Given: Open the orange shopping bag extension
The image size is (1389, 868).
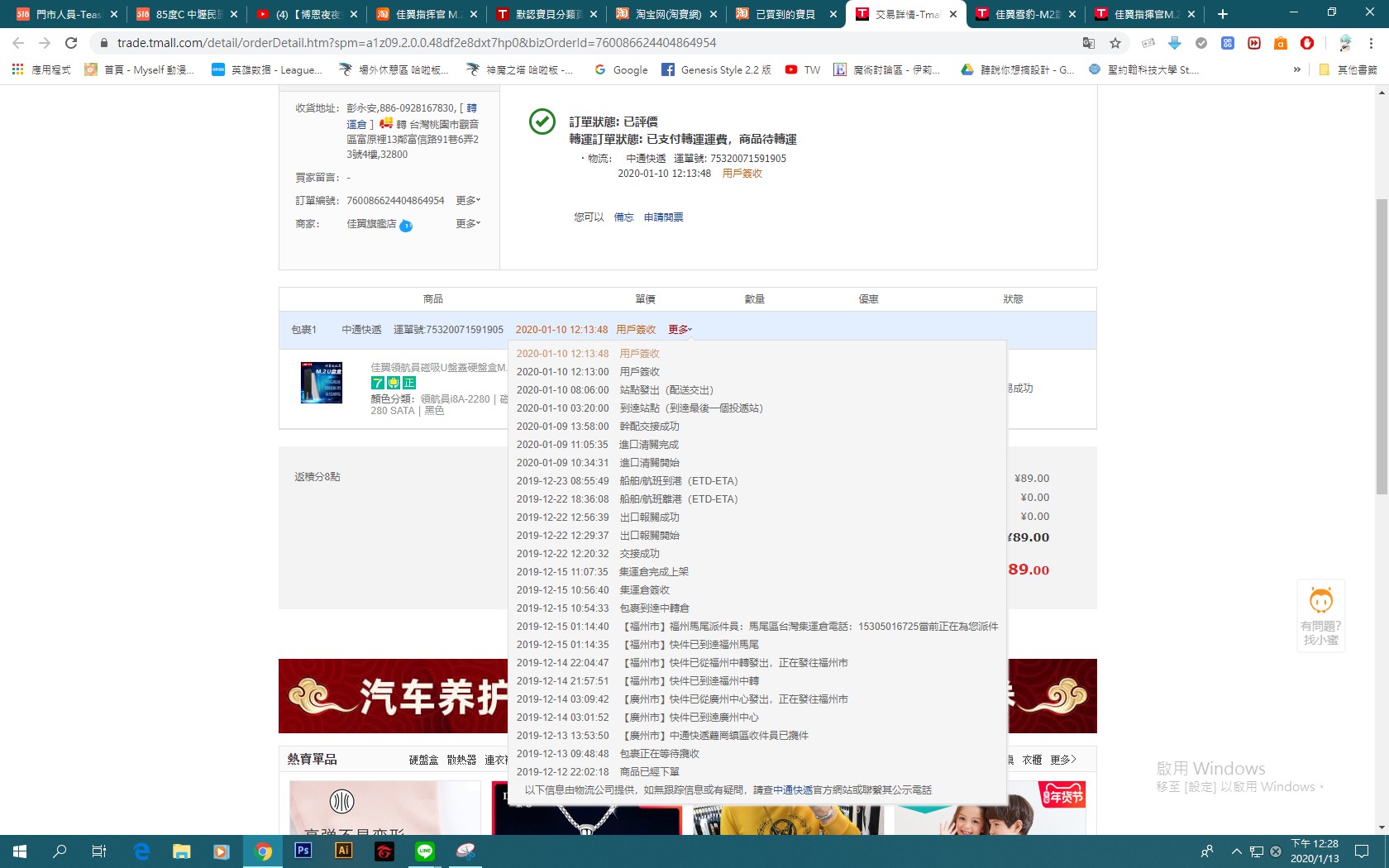Looking at the screenshot, I should coord(1281,43).
